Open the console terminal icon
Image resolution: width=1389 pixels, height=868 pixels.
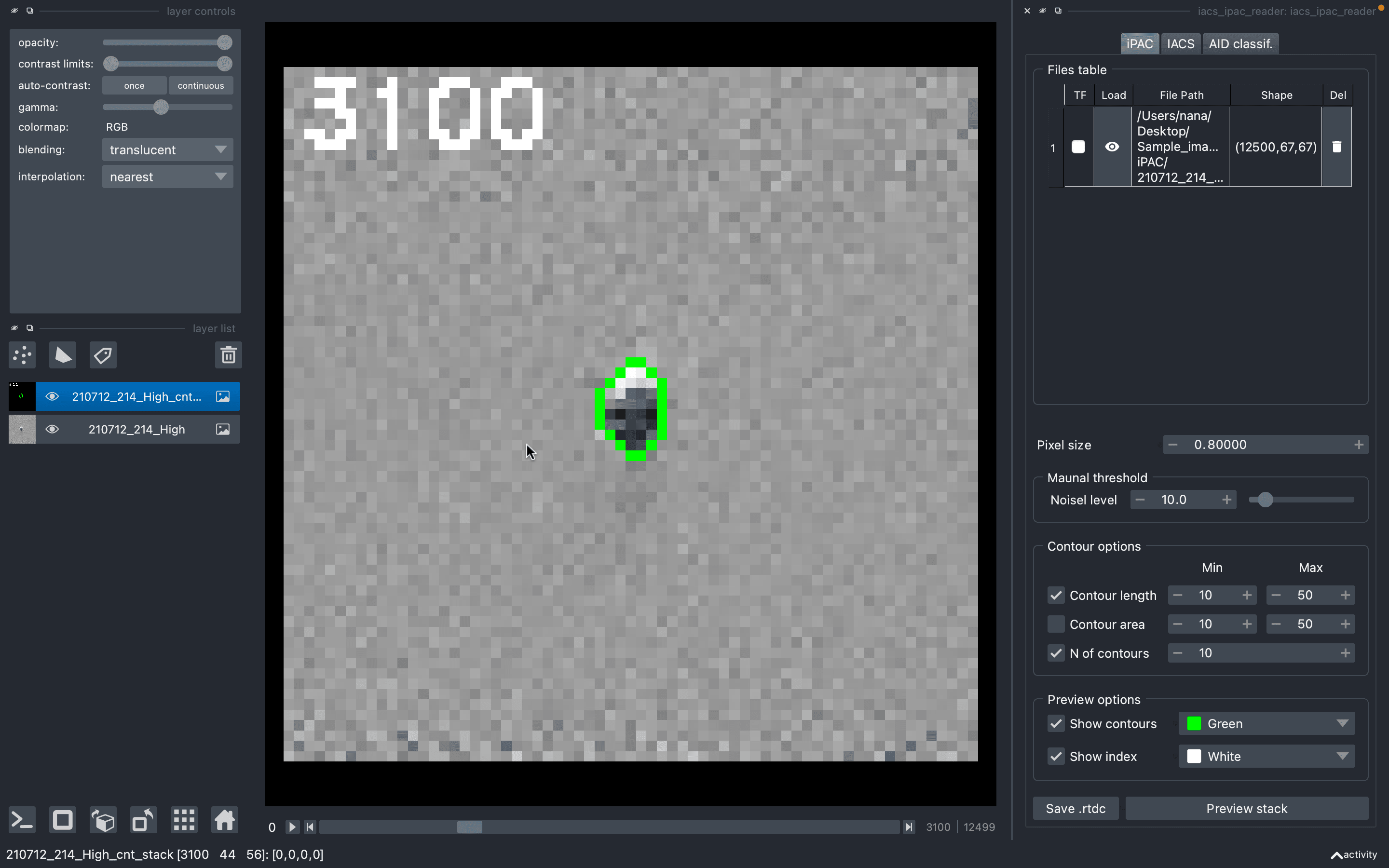pos(22,820)
